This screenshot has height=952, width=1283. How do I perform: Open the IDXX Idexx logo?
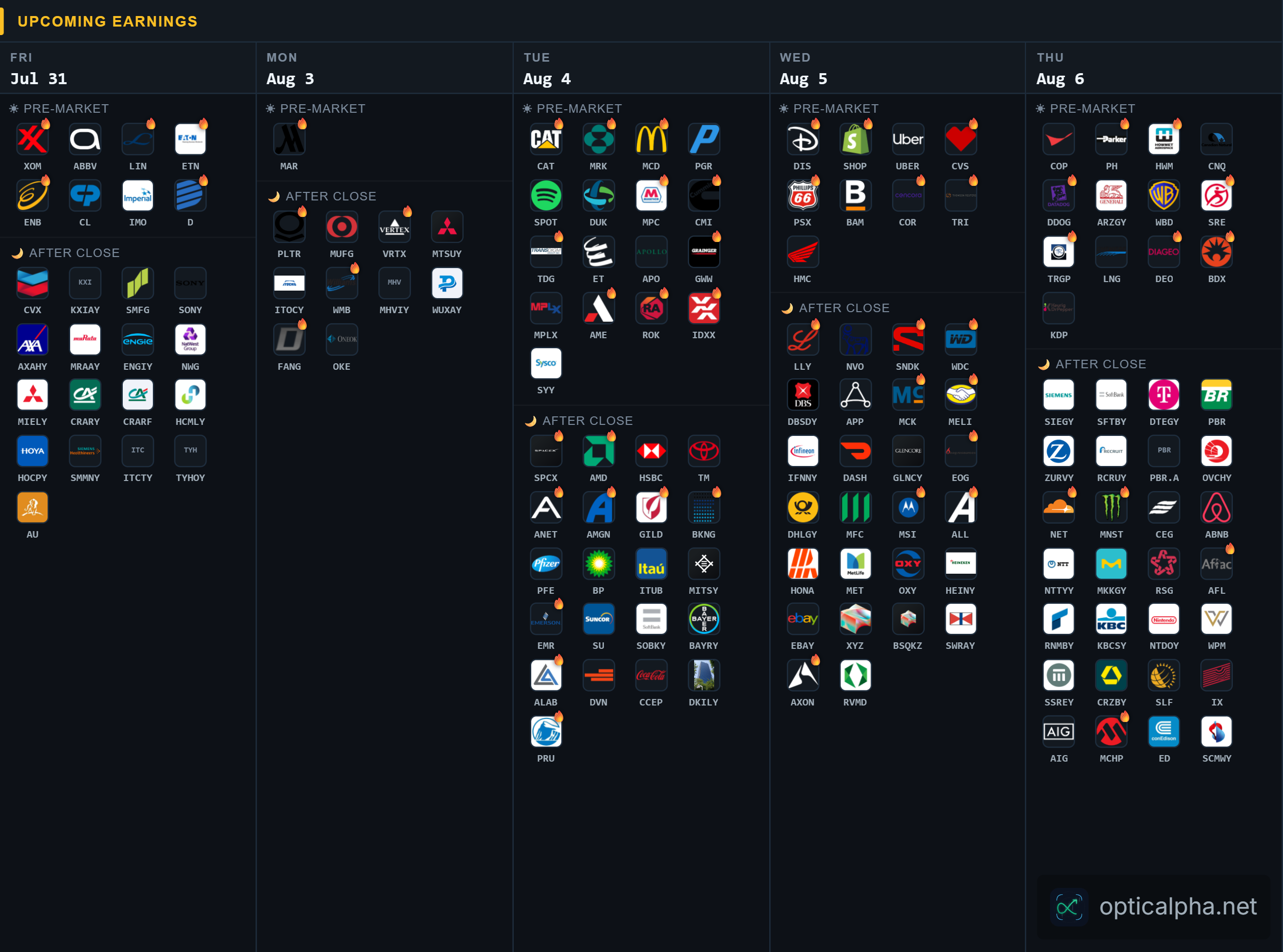click(704, 308)
